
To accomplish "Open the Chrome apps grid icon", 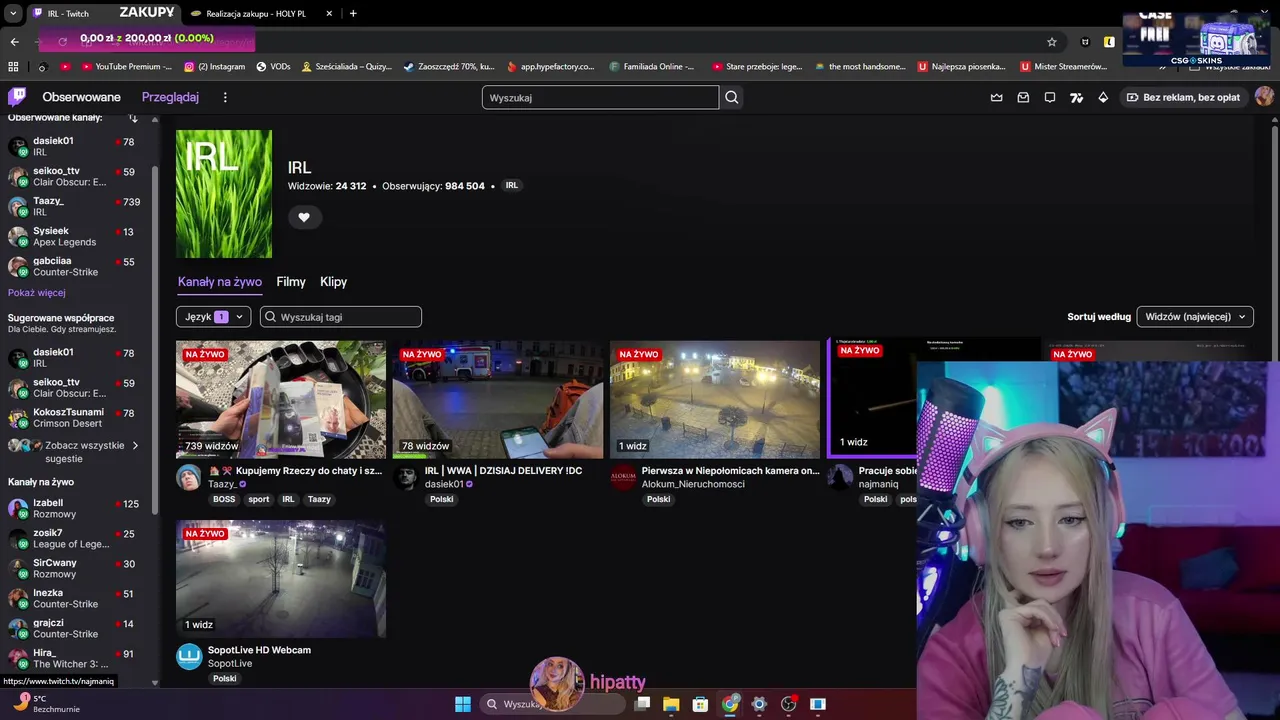I will [13, 67].
